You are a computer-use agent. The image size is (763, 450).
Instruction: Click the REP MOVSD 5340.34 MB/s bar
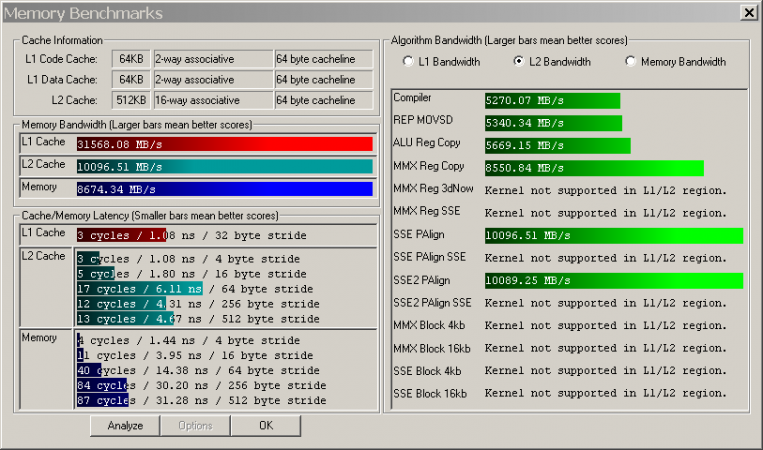pyautogui.click(x=553, y=123)
